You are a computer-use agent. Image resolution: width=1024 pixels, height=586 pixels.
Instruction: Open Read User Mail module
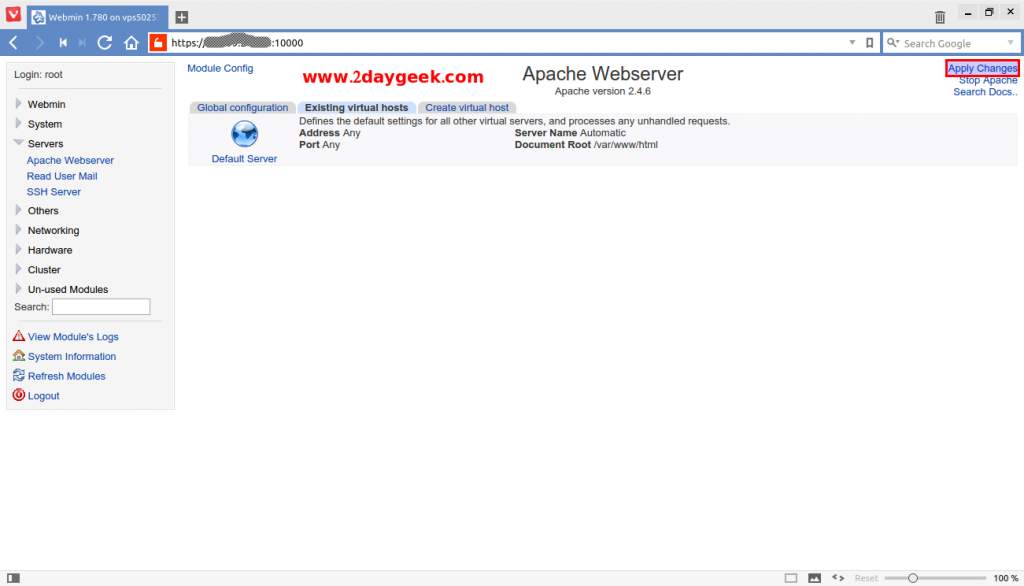coord(62,176)
